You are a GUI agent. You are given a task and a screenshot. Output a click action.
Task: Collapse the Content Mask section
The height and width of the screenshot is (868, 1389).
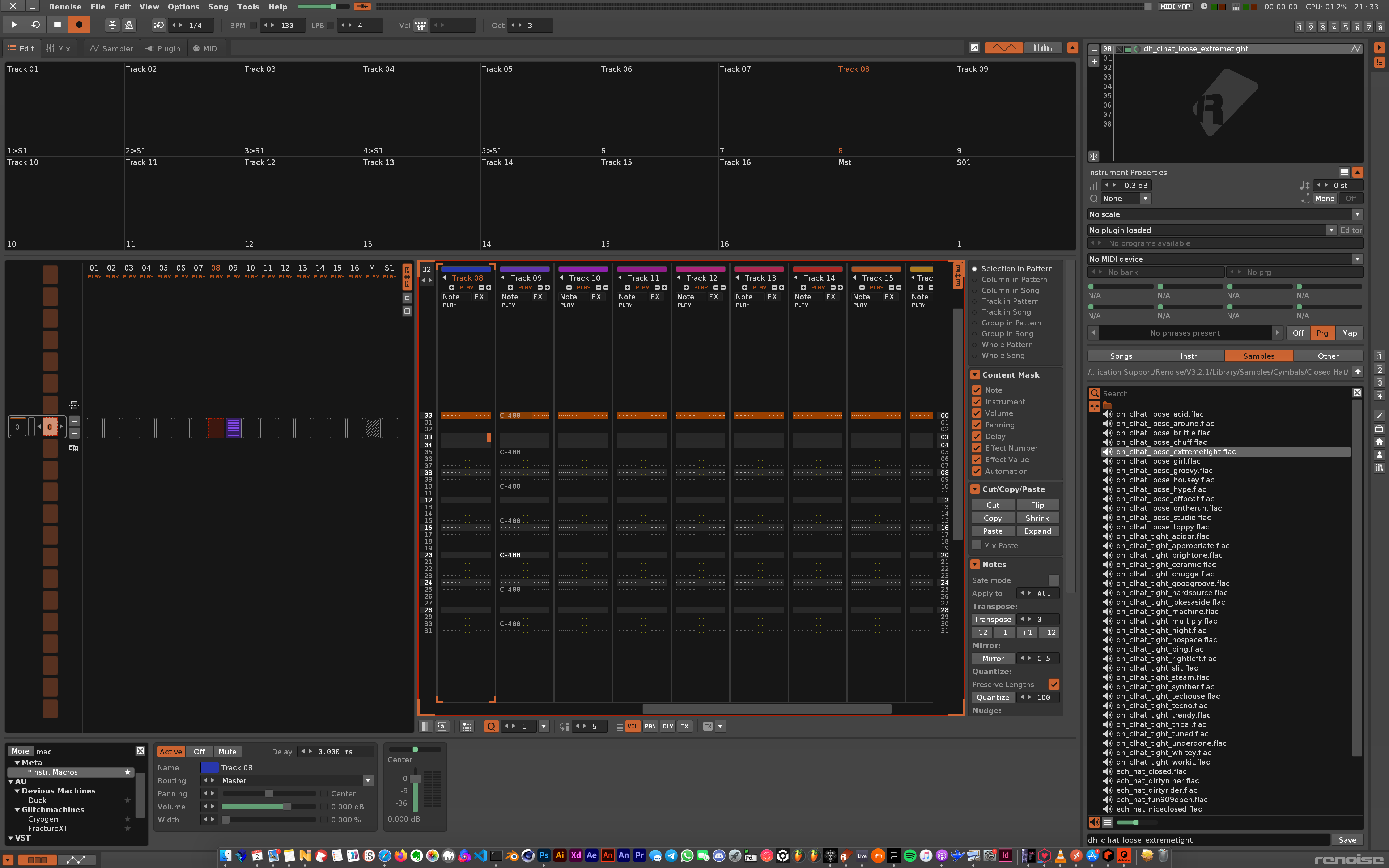coord(975,375)
